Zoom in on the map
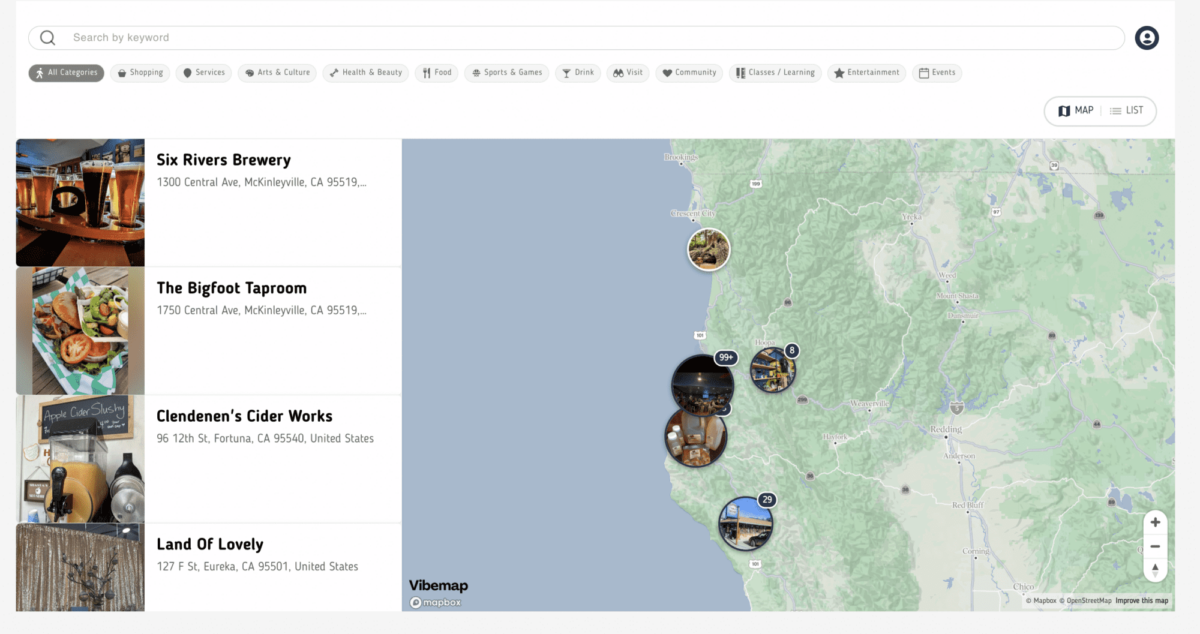The width and height of the screenshot is (1200, 634). coord(1155,522)
